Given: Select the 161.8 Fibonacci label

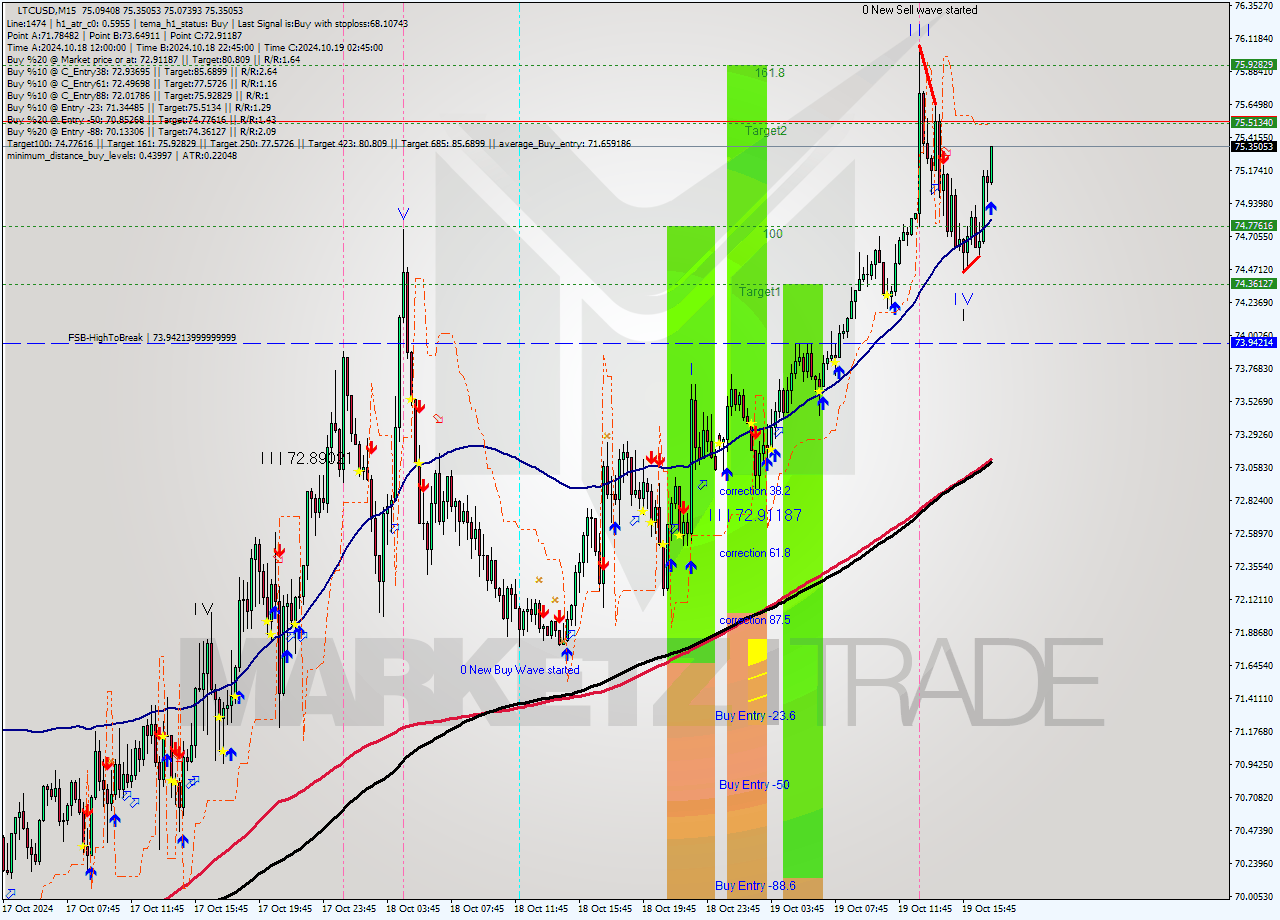Looking at the screenshot, I should [770, 73].
